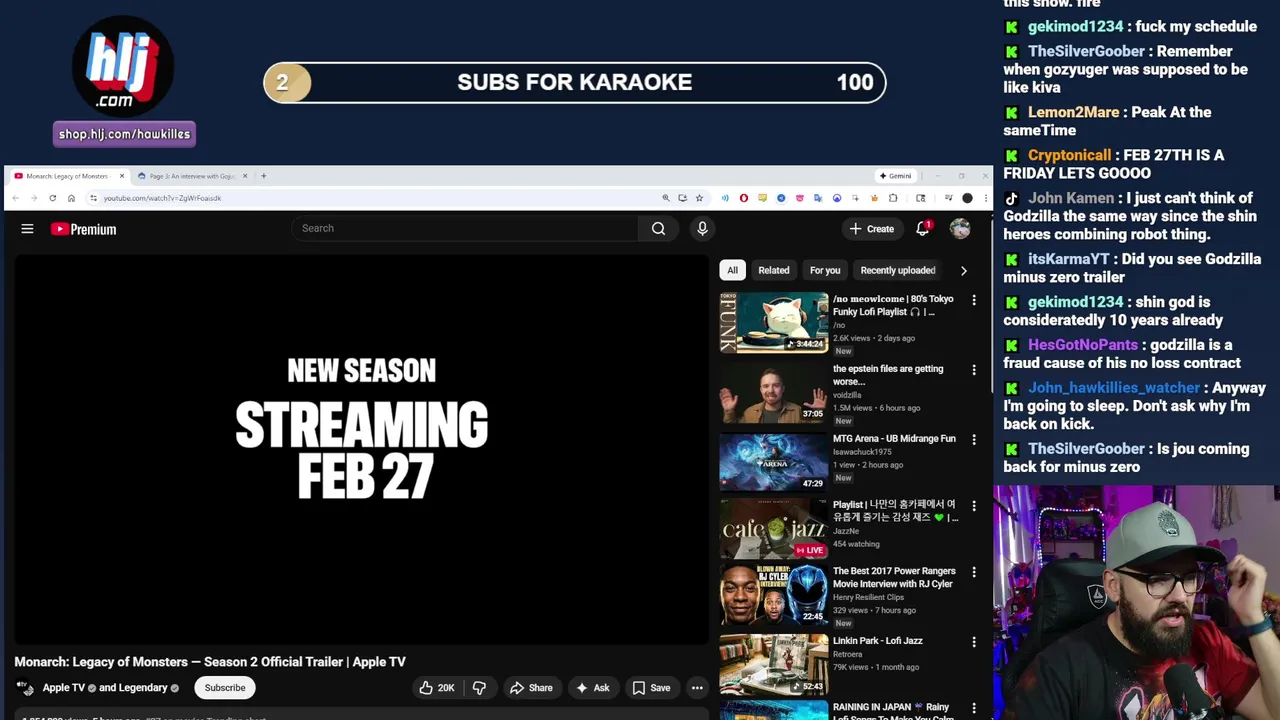This screenshot has width=1280, height=720.
Task: Open options menu for epstein files video
Action: (974, 370)
